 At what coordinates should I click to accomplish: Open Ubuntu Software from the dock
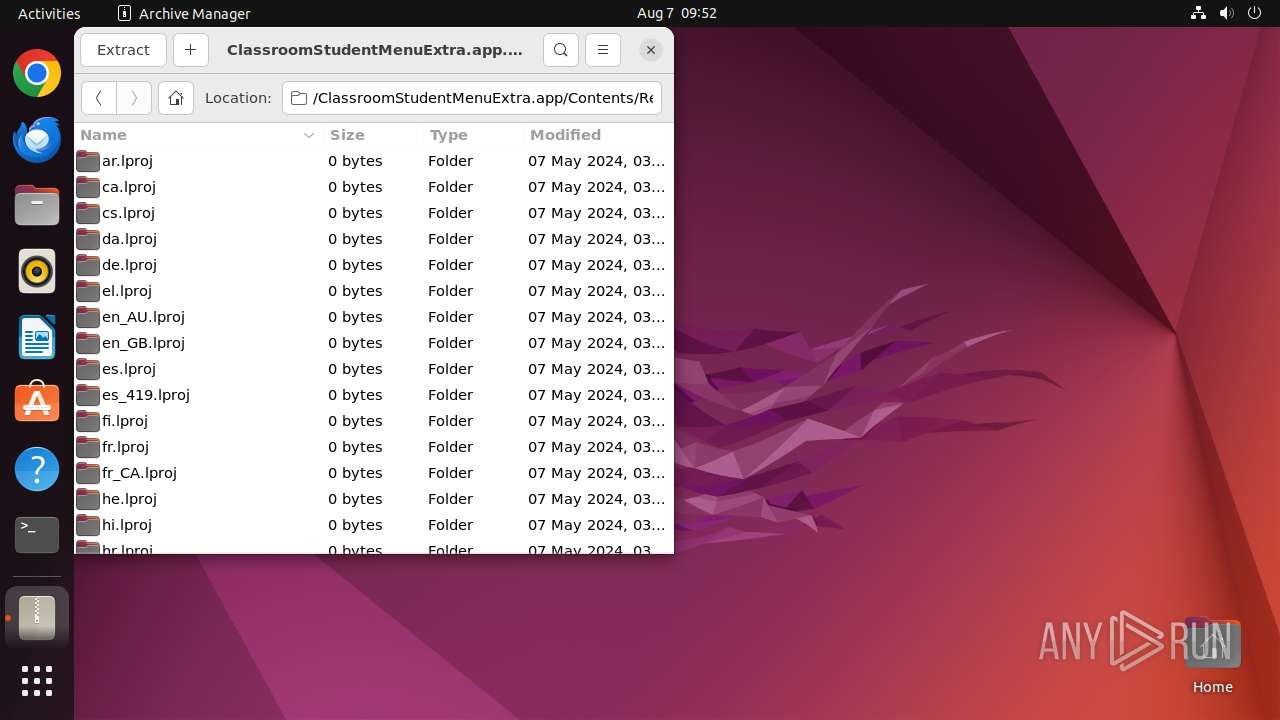click(37, 403)
